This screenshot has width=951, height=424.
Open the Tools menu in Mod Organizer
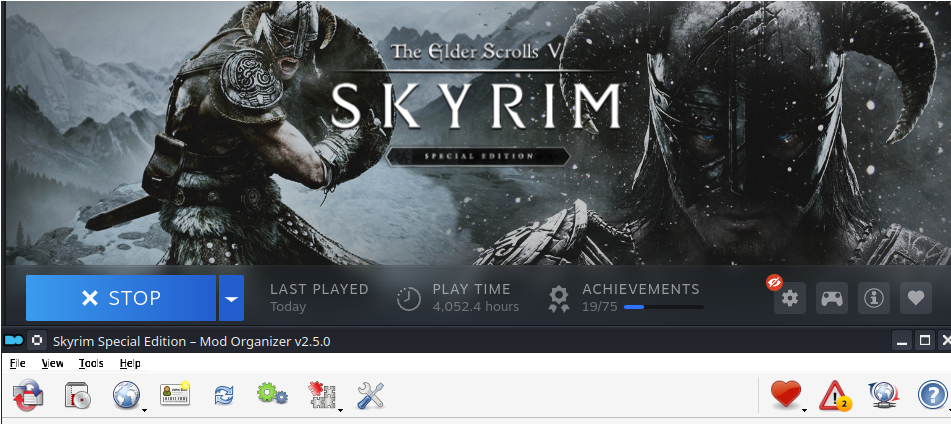pos(91,363)
